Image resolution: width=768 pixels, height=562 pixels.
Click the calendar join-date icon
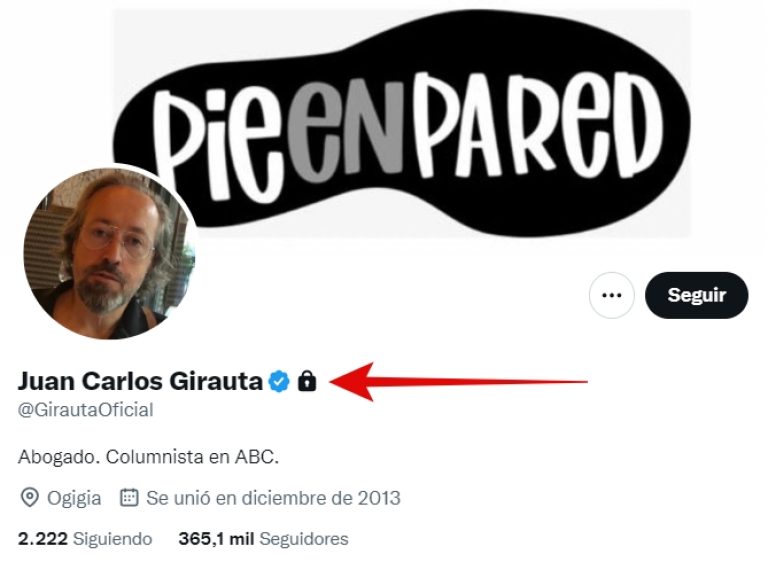(x=129, y=497)
